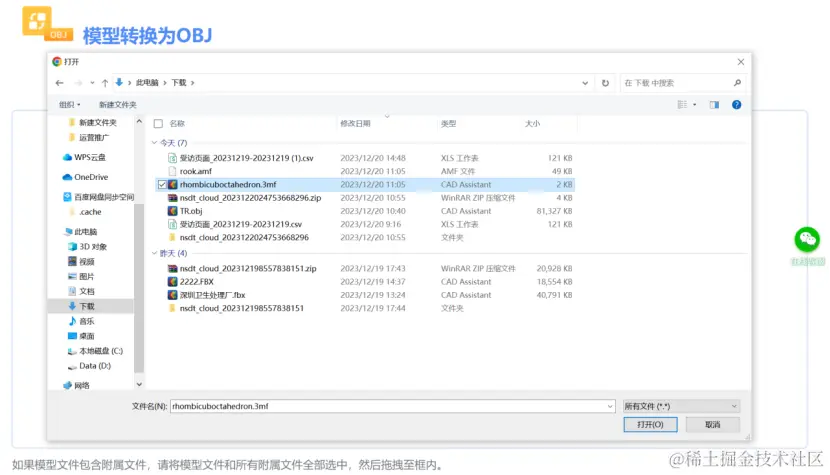Open the 组织 menu

coord(69,105)
